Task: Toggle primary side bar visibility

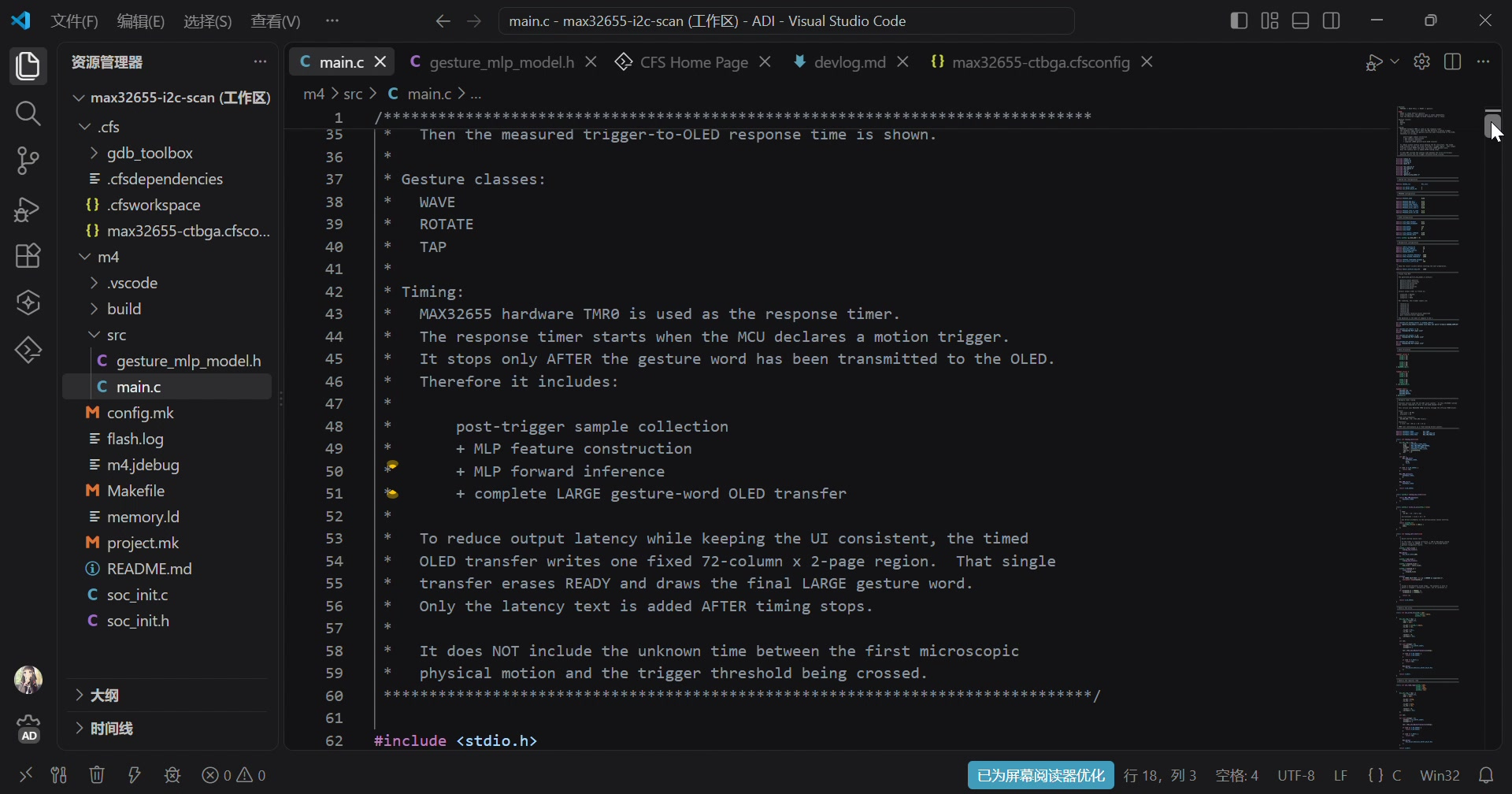Action: point(1239,20)
